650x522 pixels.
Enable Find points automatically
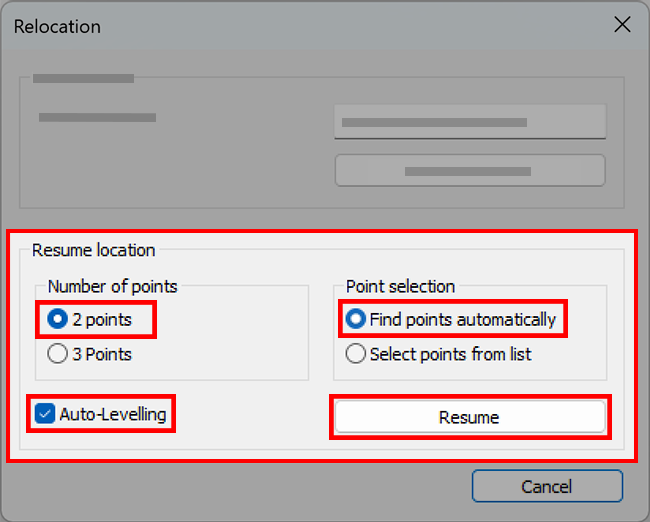click(x=354, y=320)
